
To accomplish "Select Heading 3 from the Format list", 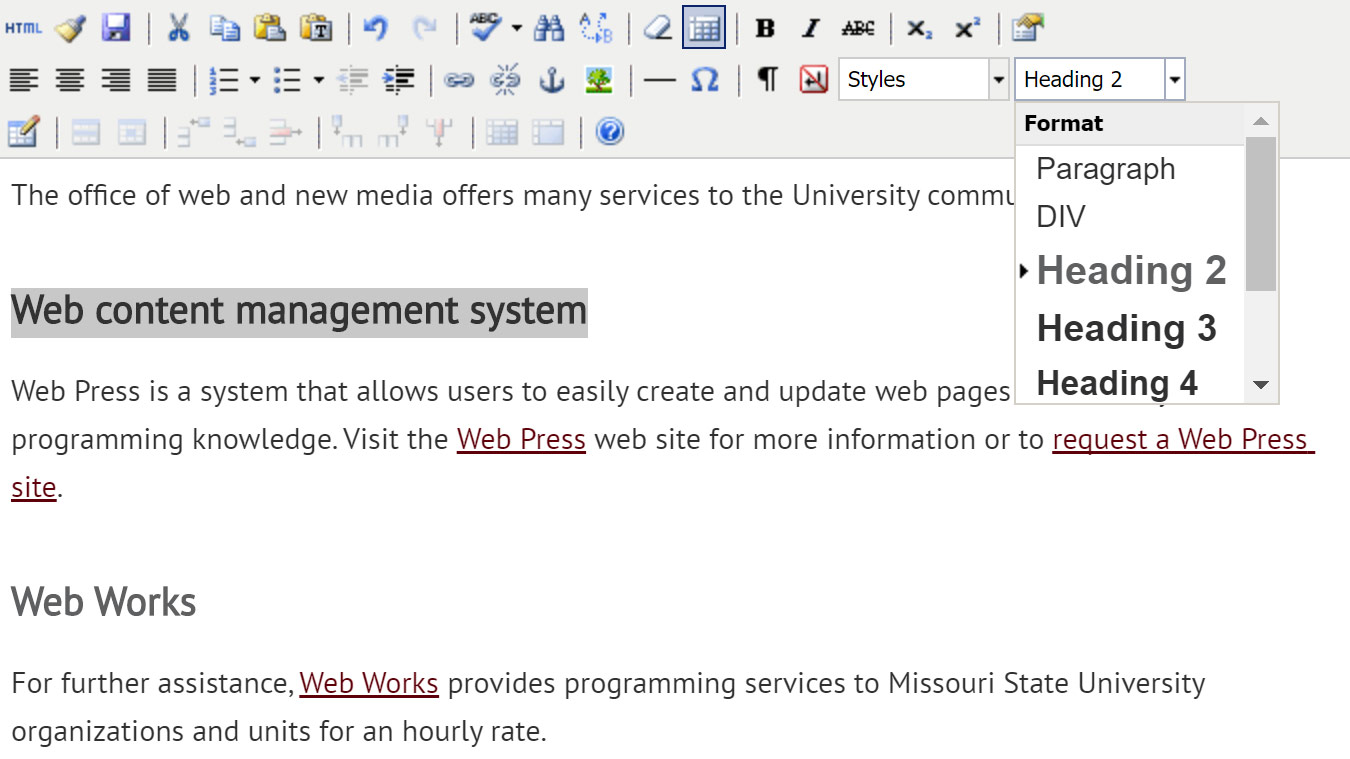I will pos(1126,328).
